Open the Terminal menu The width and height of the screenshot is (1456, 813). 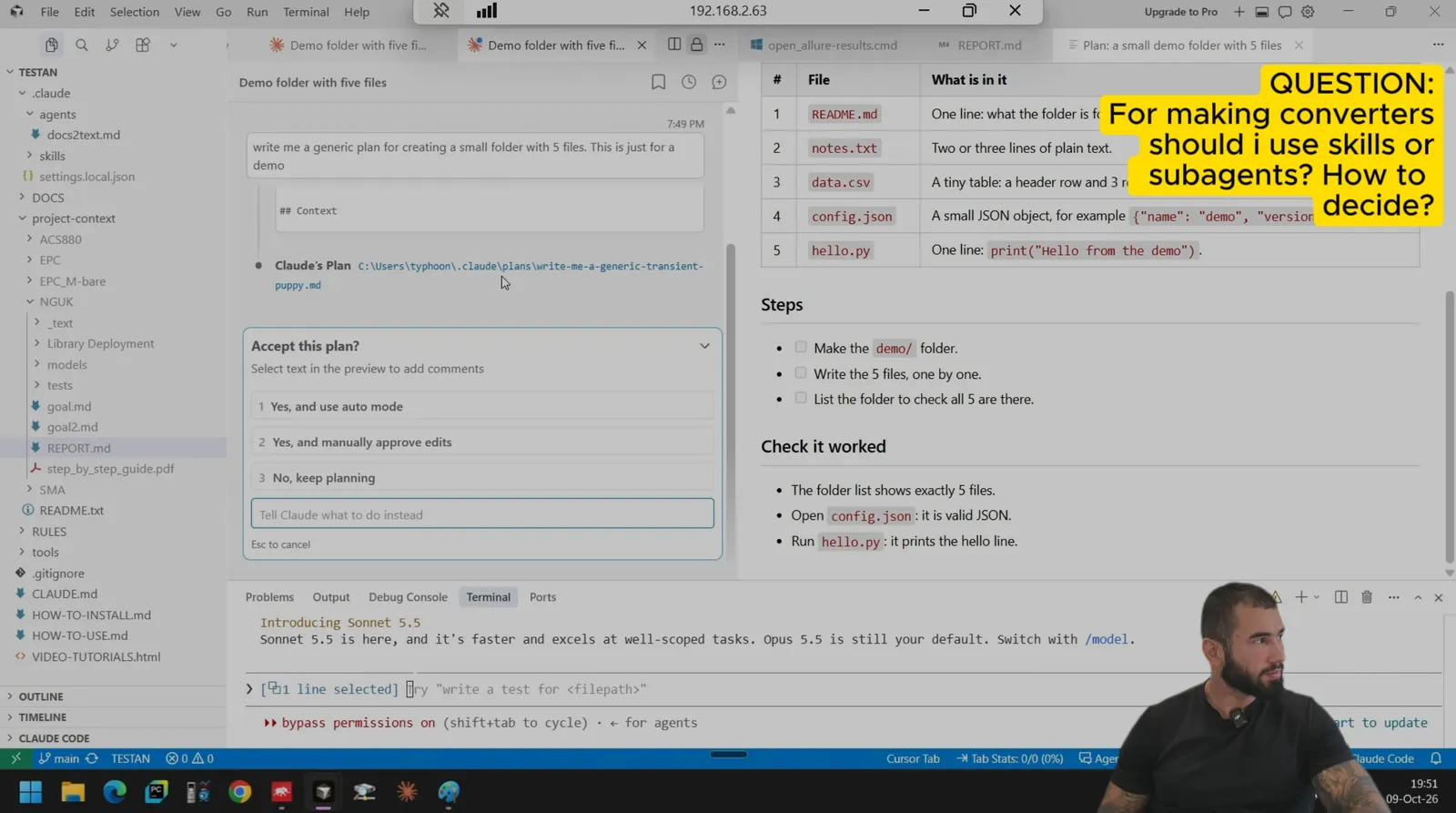[306, 12]
